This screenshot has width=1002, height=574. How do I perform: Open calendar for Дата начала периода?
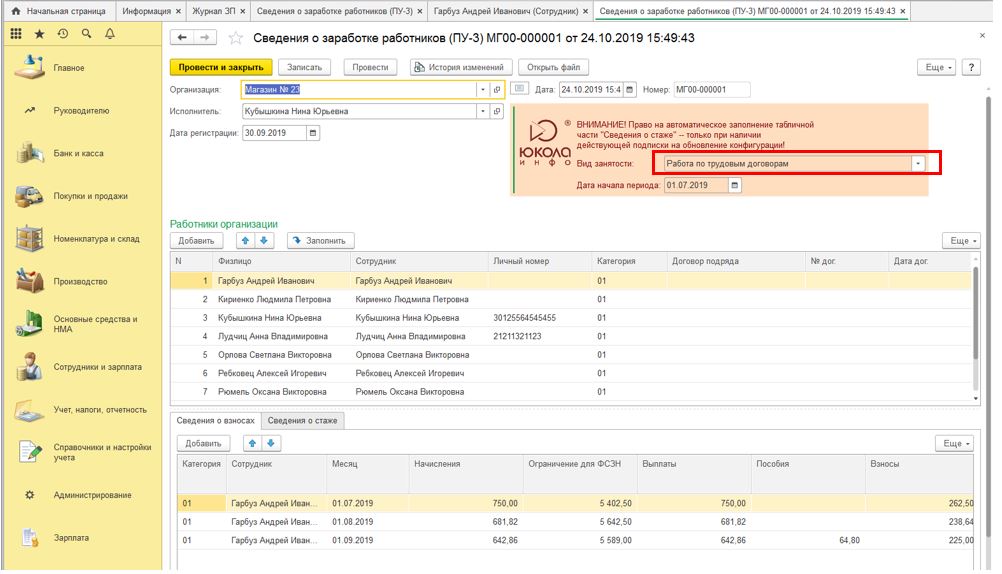735,185
